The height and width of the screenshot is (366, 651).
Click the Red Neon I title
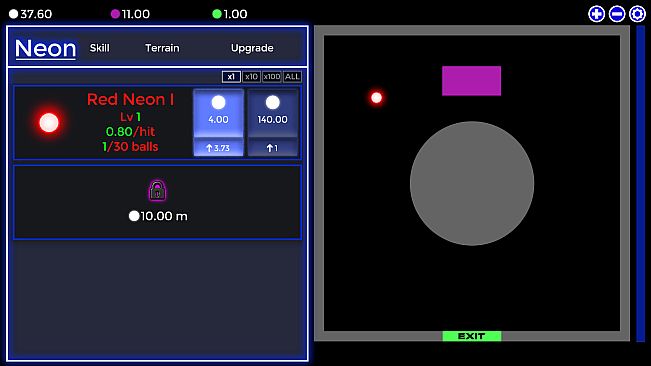(130, 100)
